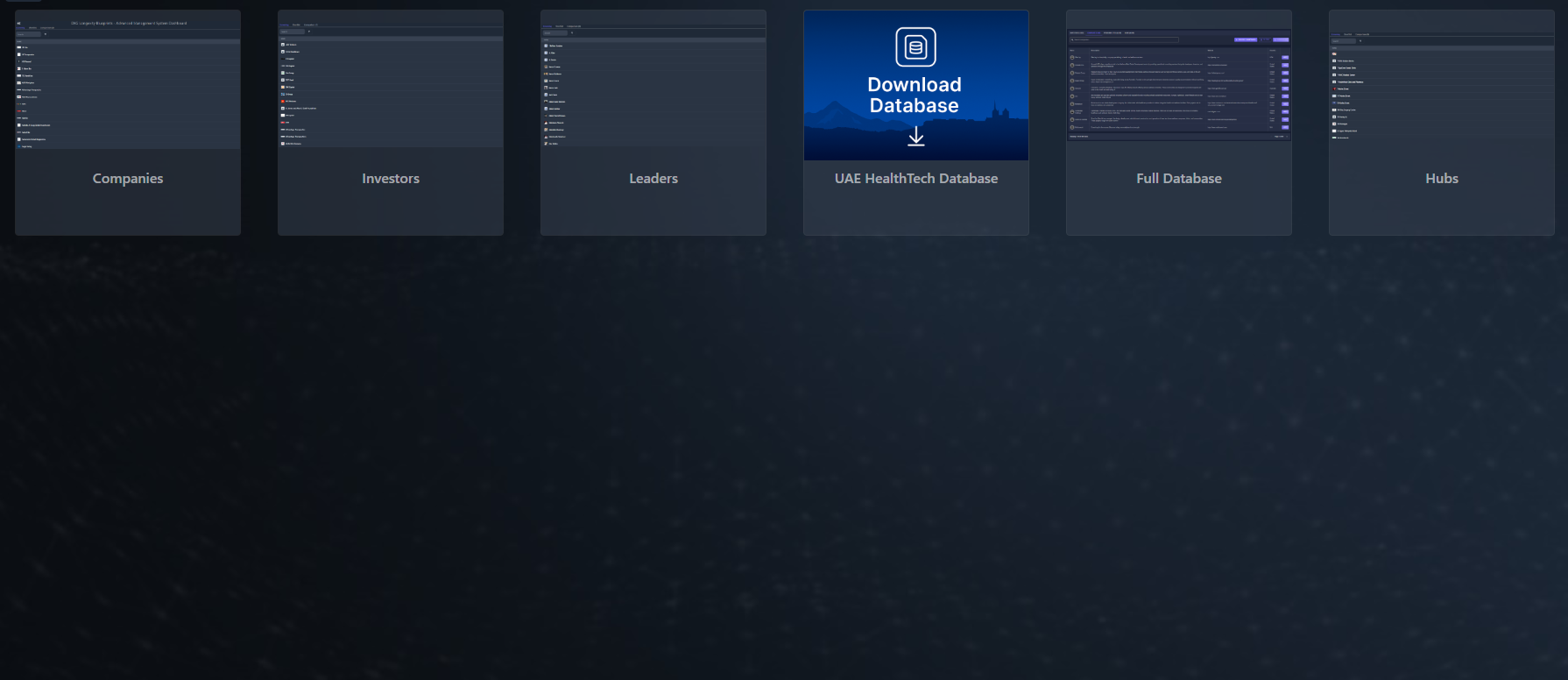The image size is (1568, 680).
Task: Click the search box in Leaders preview
Action: (554, 33)
